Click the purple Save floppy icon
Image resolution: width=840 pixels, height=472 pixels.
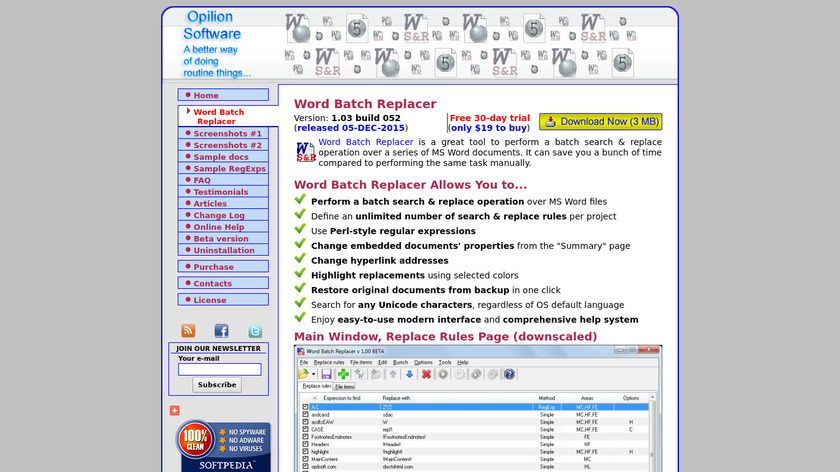point(326,374)
